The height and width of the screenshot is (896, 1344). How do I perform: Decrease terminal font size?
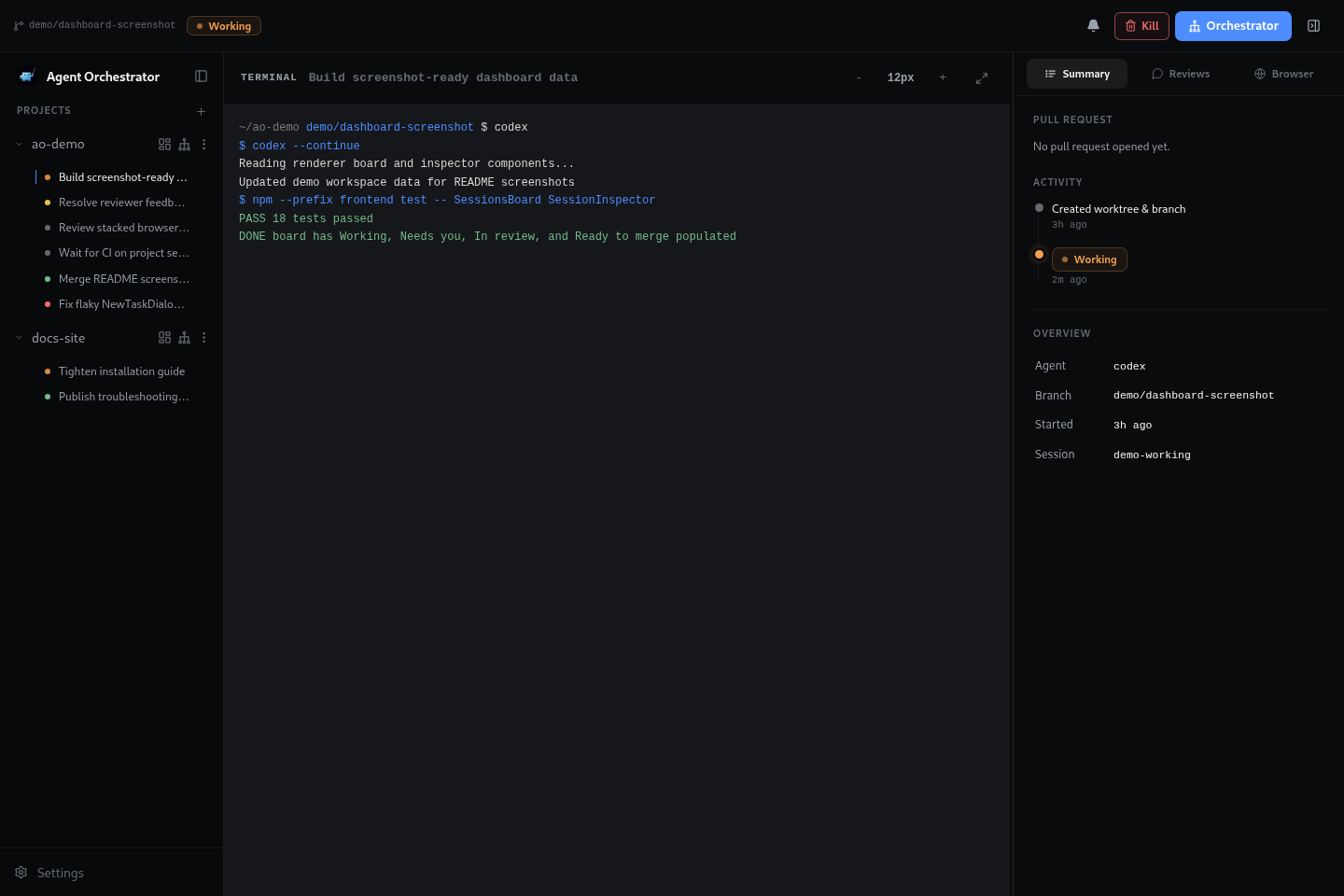859,77
